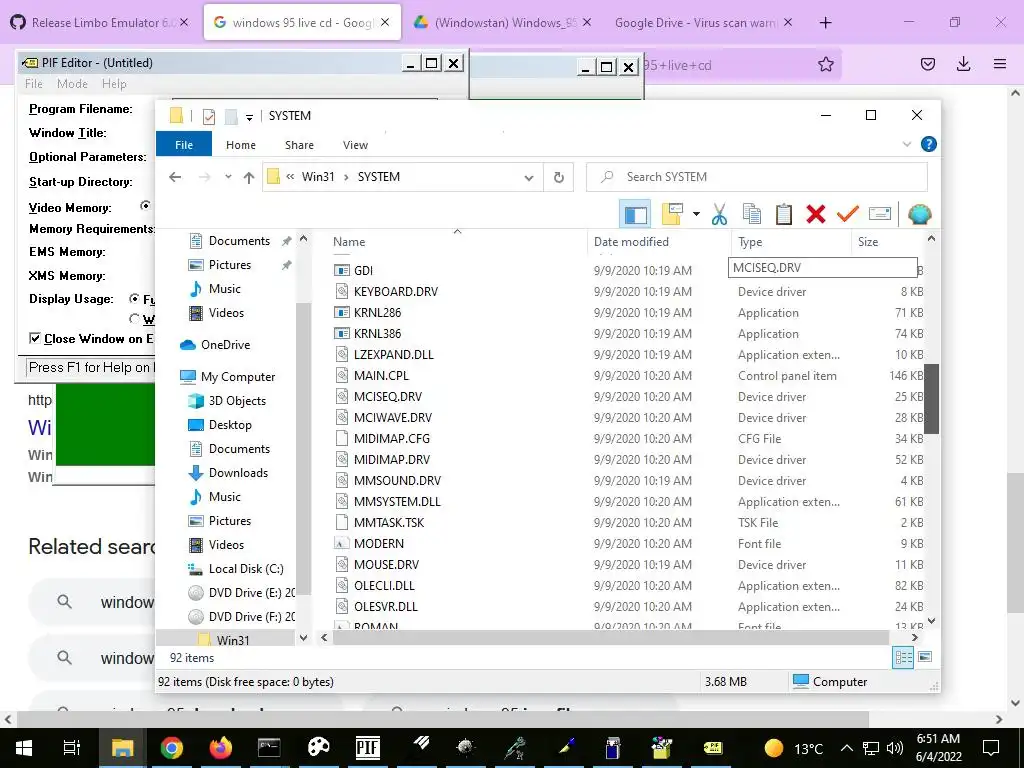1024x768 pixels.
Task: Open the Explorer View tab
Action: [355, 145]
